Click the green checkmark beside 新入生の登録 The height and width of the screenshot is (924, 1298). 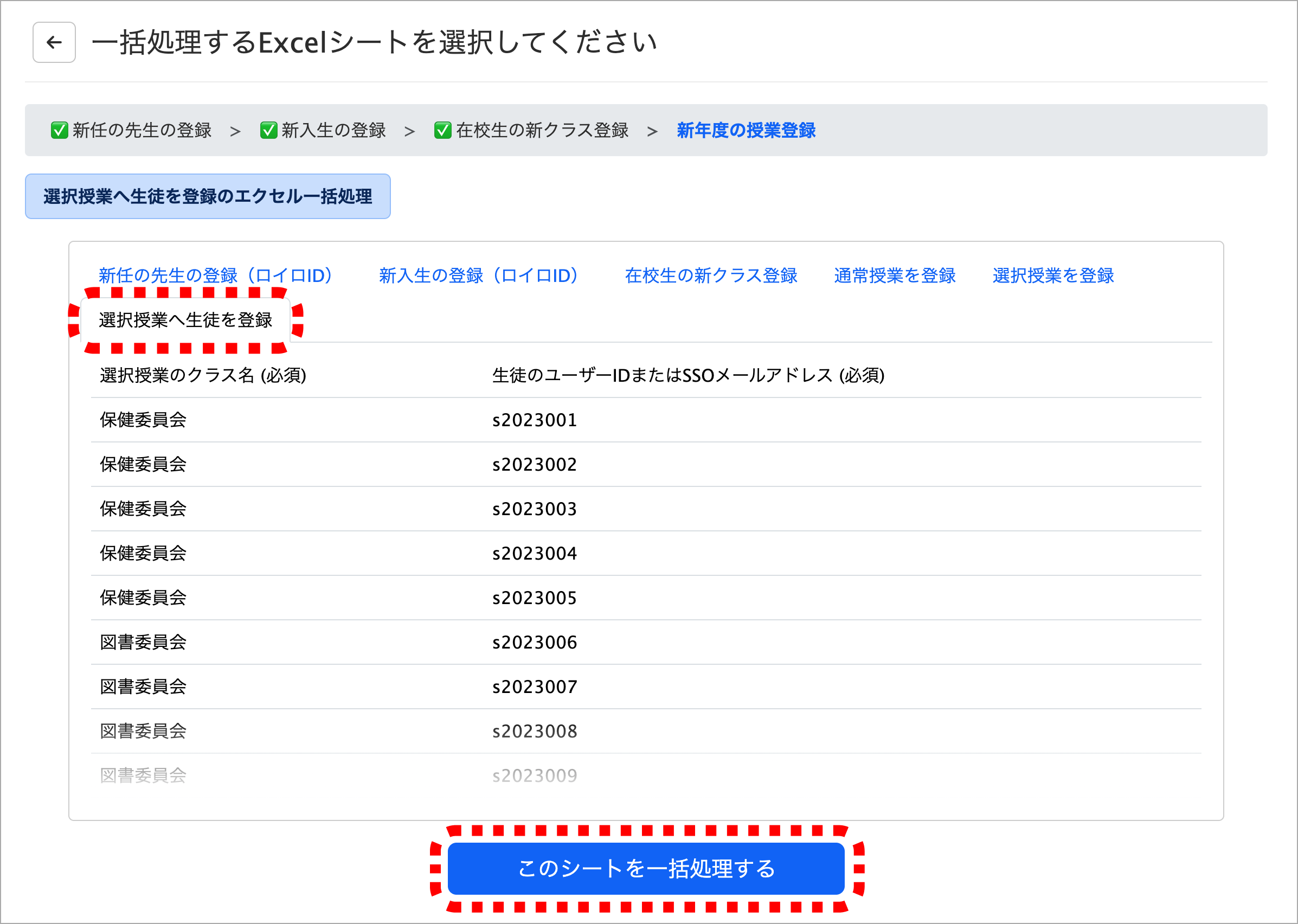click(268, 130)
